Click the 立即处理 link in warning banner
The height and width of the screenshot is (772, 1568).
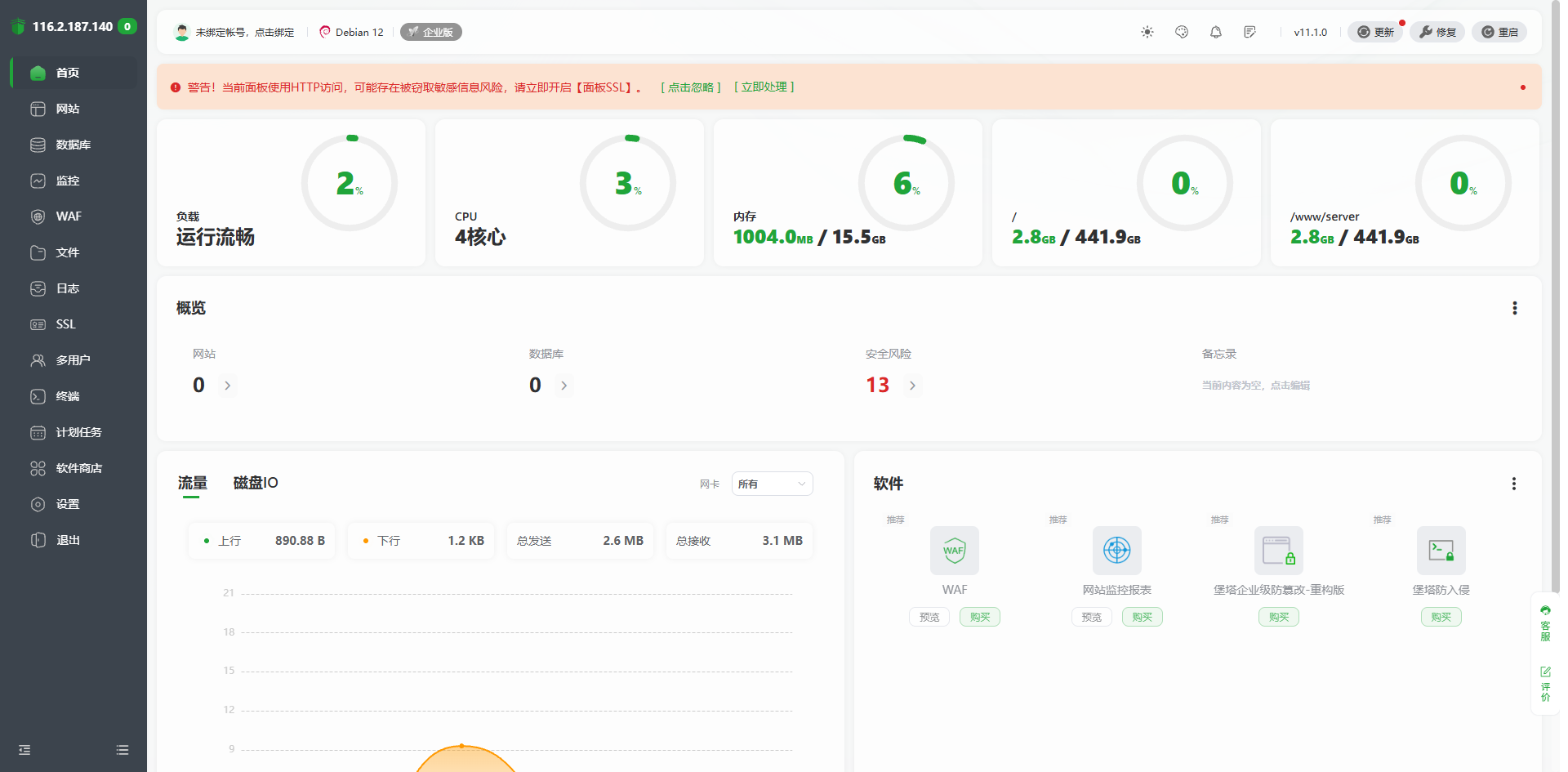(764, 87)
